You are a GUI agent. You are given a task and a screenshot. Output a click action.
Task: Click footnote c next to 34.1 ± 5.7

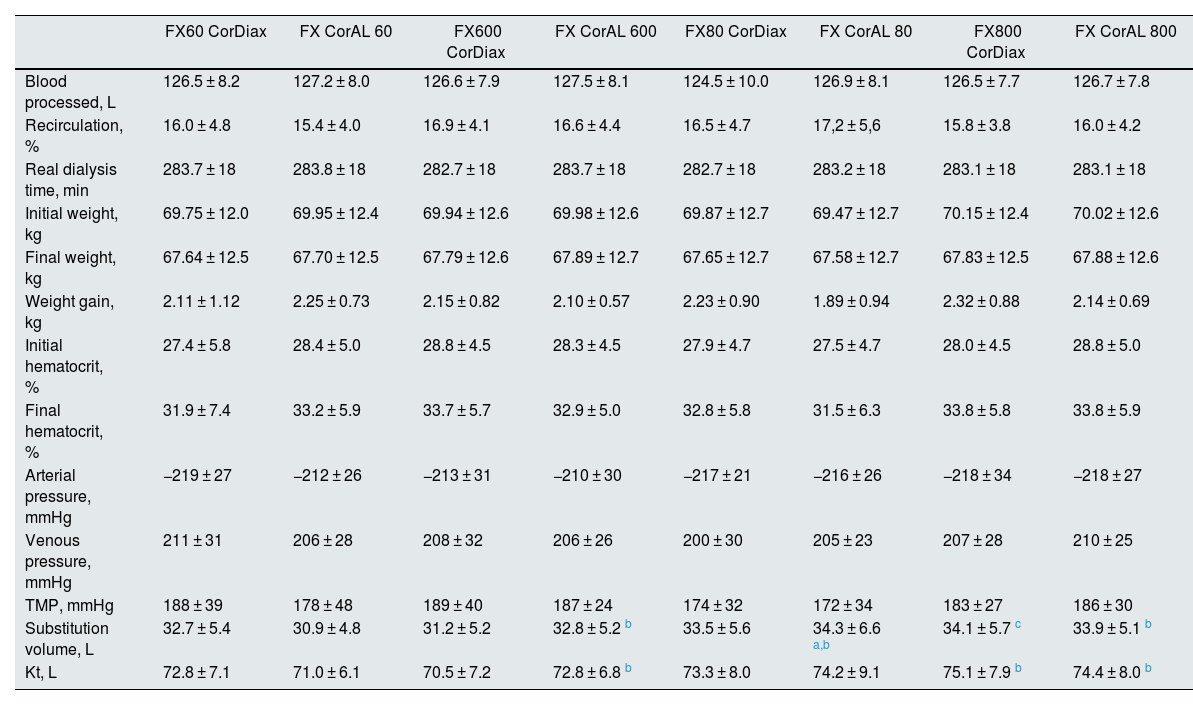tap(1018, 625)
